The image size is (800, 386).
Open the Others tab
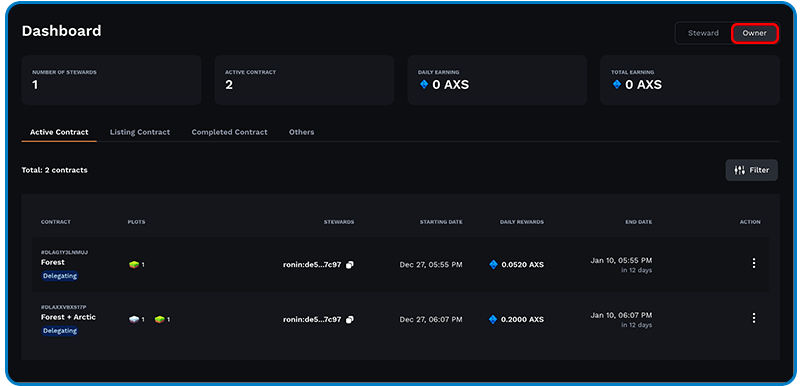pyautogui.click(x=302, y=132)
